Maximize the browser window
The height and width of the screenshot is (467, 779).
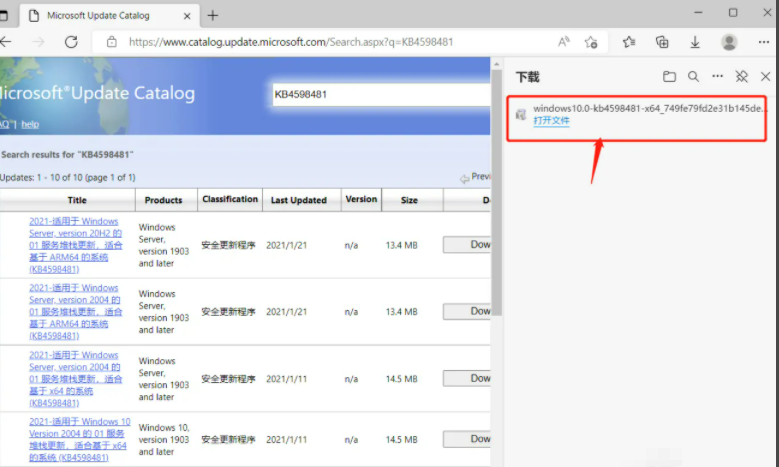(733, 12)
